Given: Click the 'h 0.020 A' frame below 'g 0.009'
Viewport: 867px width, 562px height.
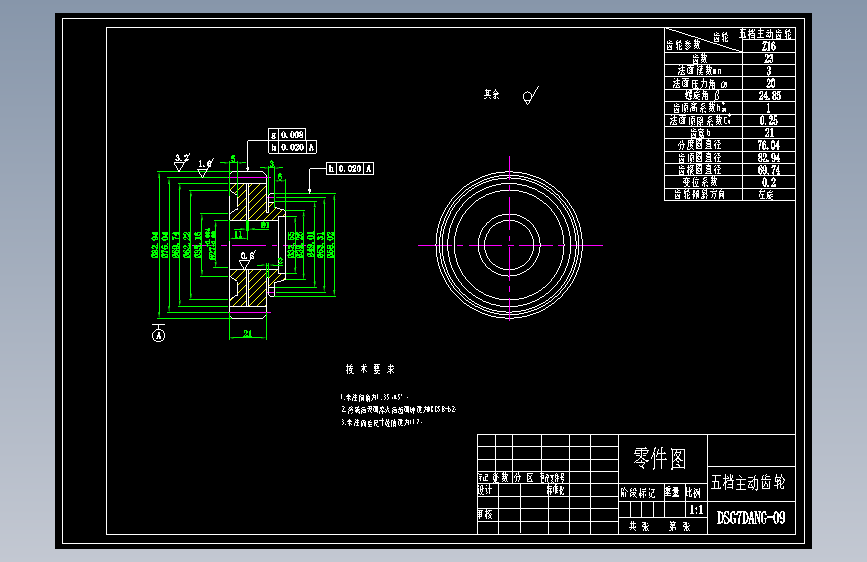Looking at the screenshot, I should coord(293,147).
